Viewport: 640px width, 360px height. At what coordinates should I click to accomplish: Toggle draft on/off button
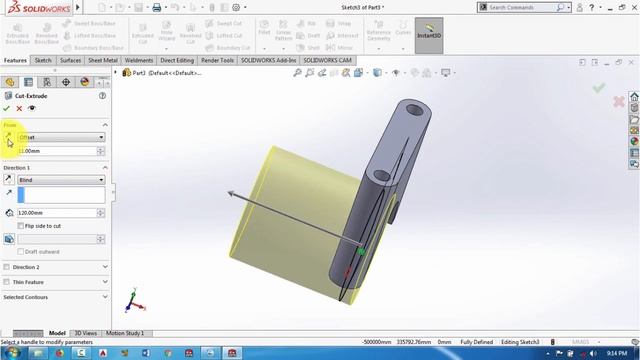coord(9,239)
